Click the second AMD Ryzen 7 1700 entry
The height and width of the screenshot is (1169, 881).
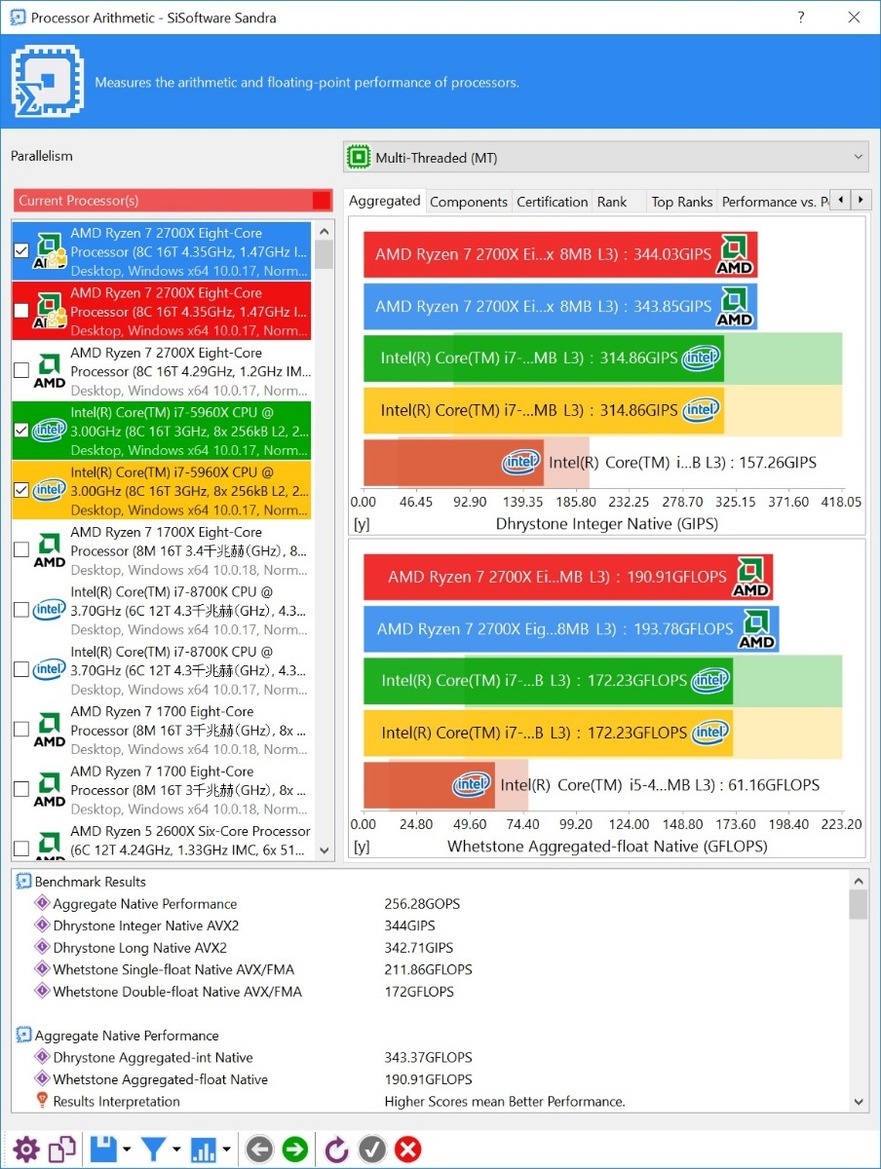coord(162,790)
